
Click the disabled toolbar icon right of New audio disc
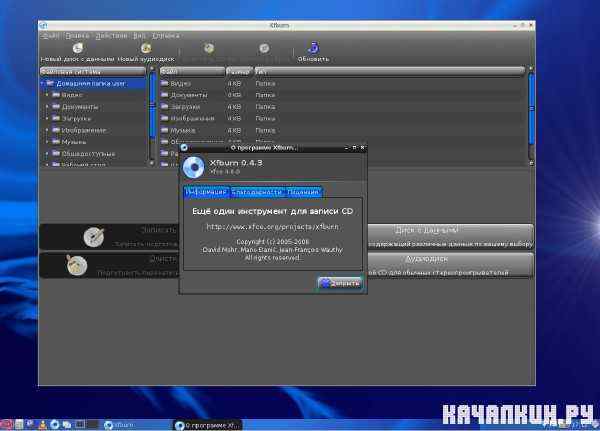click(209, 48)
